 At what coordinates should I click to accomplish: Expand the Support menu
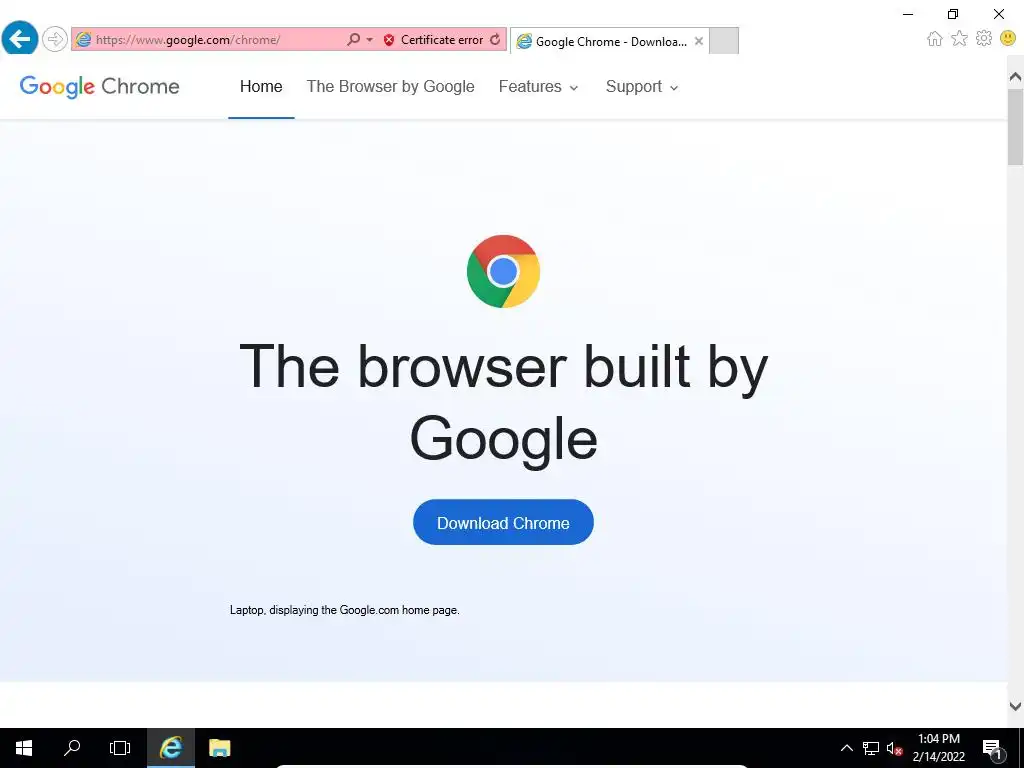coord(642,86)
